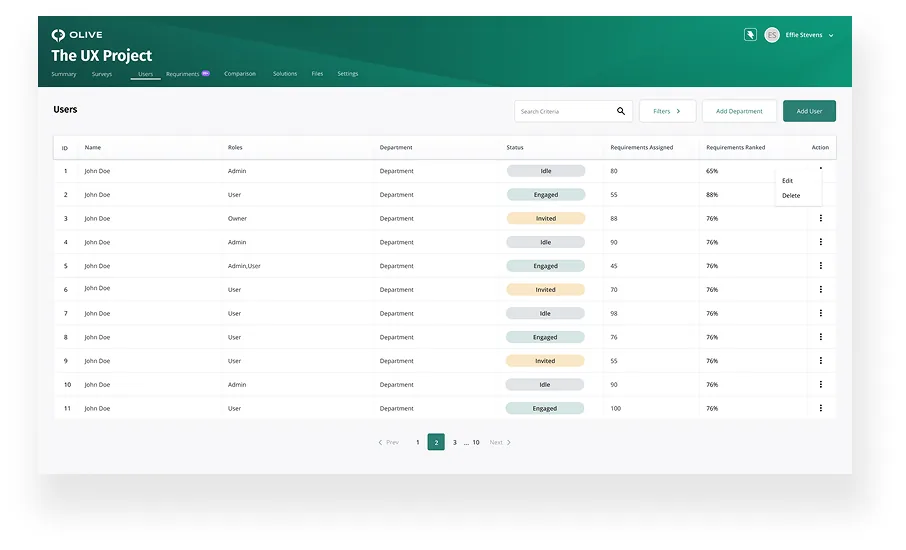
Task: Click the ES user avatar
Action: click(x=771, y=35)
